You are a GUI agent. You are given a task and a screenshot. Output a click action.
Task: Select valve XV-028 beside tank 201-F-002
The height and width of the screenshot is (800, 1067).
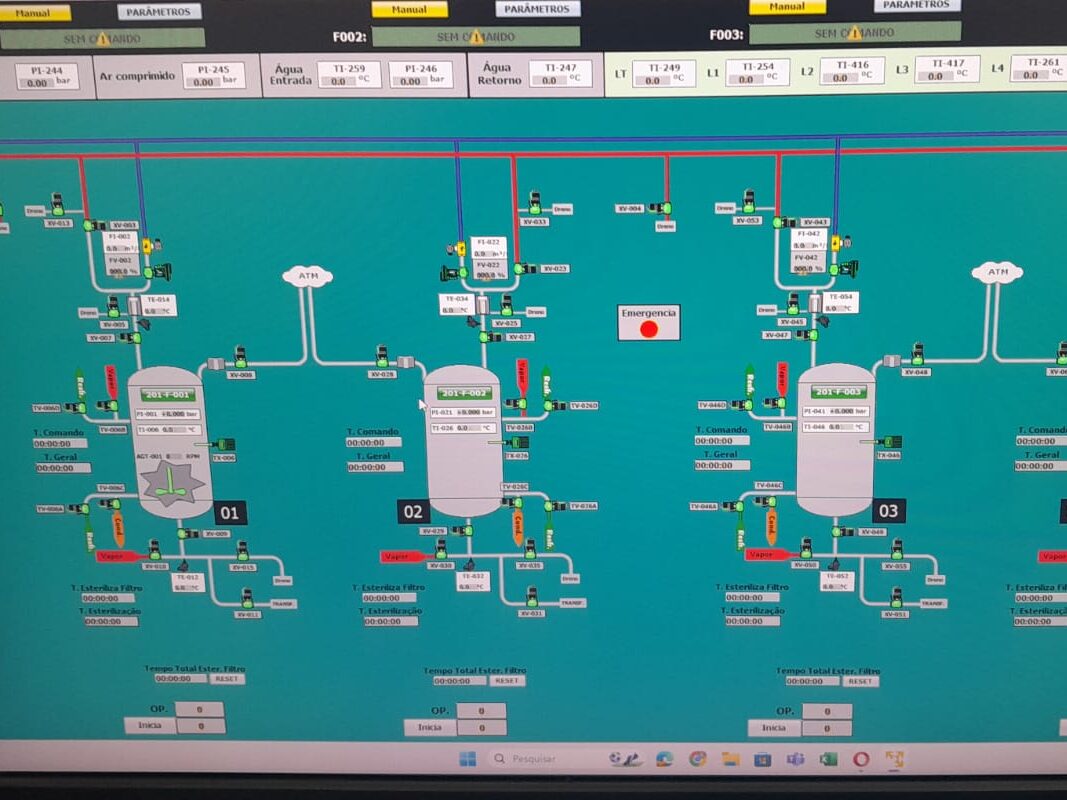tap(382, 358)
